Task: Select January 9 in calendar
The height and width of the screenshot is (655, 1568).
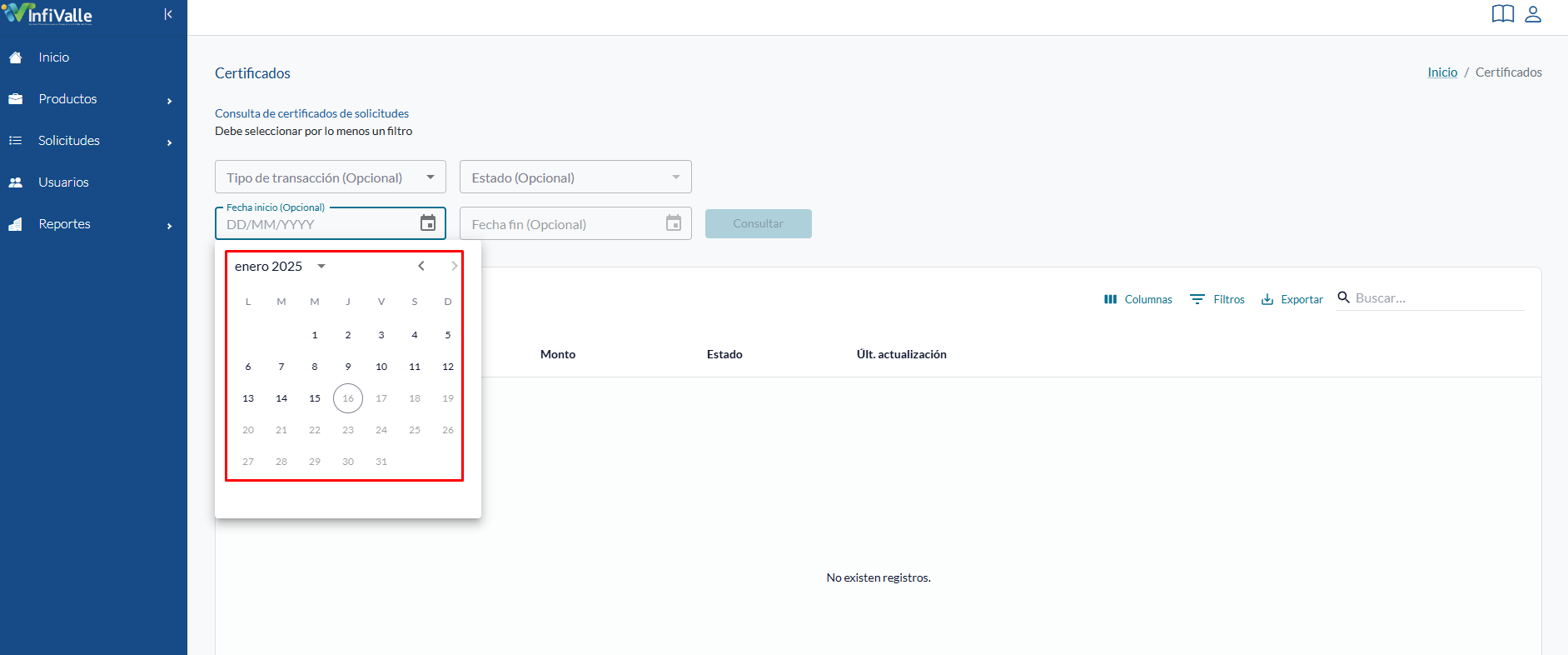Action: pyautogui.click(x=348, y=367)
